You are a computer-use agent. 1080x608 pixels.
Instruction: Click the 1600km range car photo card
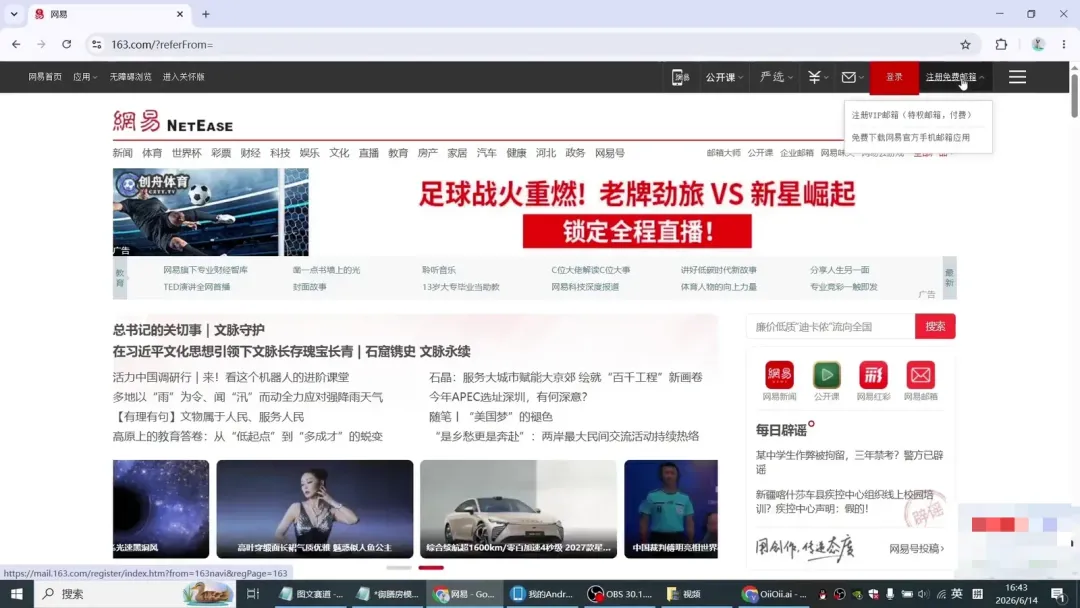point(518,509)
